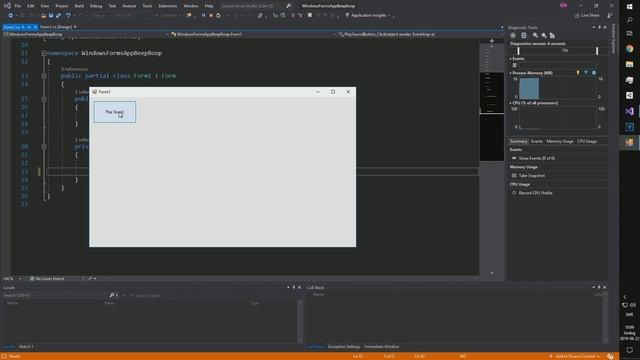Viewport: 640px width, 360px height.
Task: Open the Help menu
Action: (209, 6)
